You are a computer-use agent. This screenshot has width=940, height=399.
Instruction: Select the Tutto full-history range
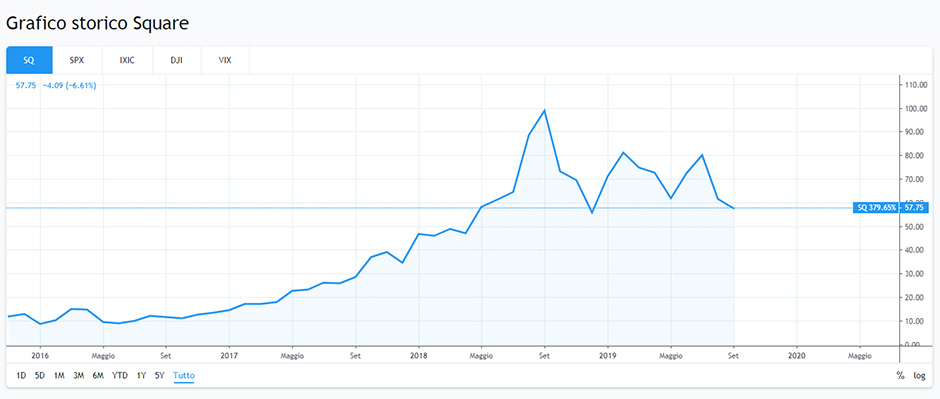coord(184,376)
